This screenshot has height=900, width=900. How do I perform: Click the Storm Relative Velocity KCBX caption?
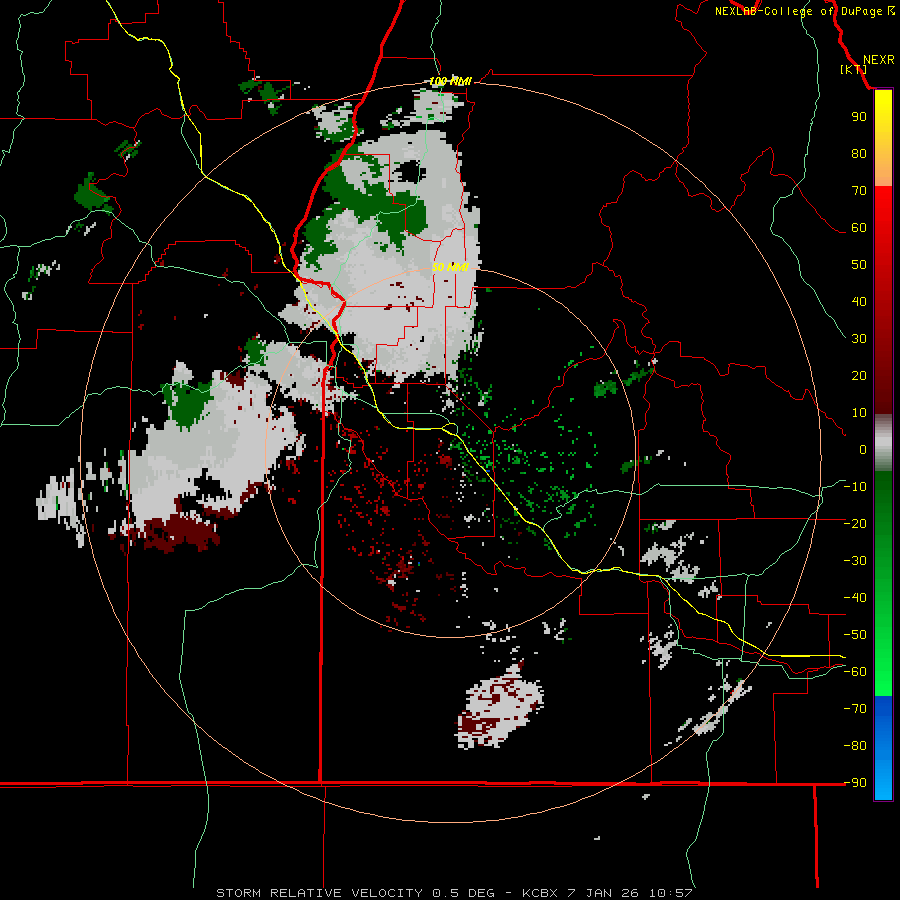454,893
